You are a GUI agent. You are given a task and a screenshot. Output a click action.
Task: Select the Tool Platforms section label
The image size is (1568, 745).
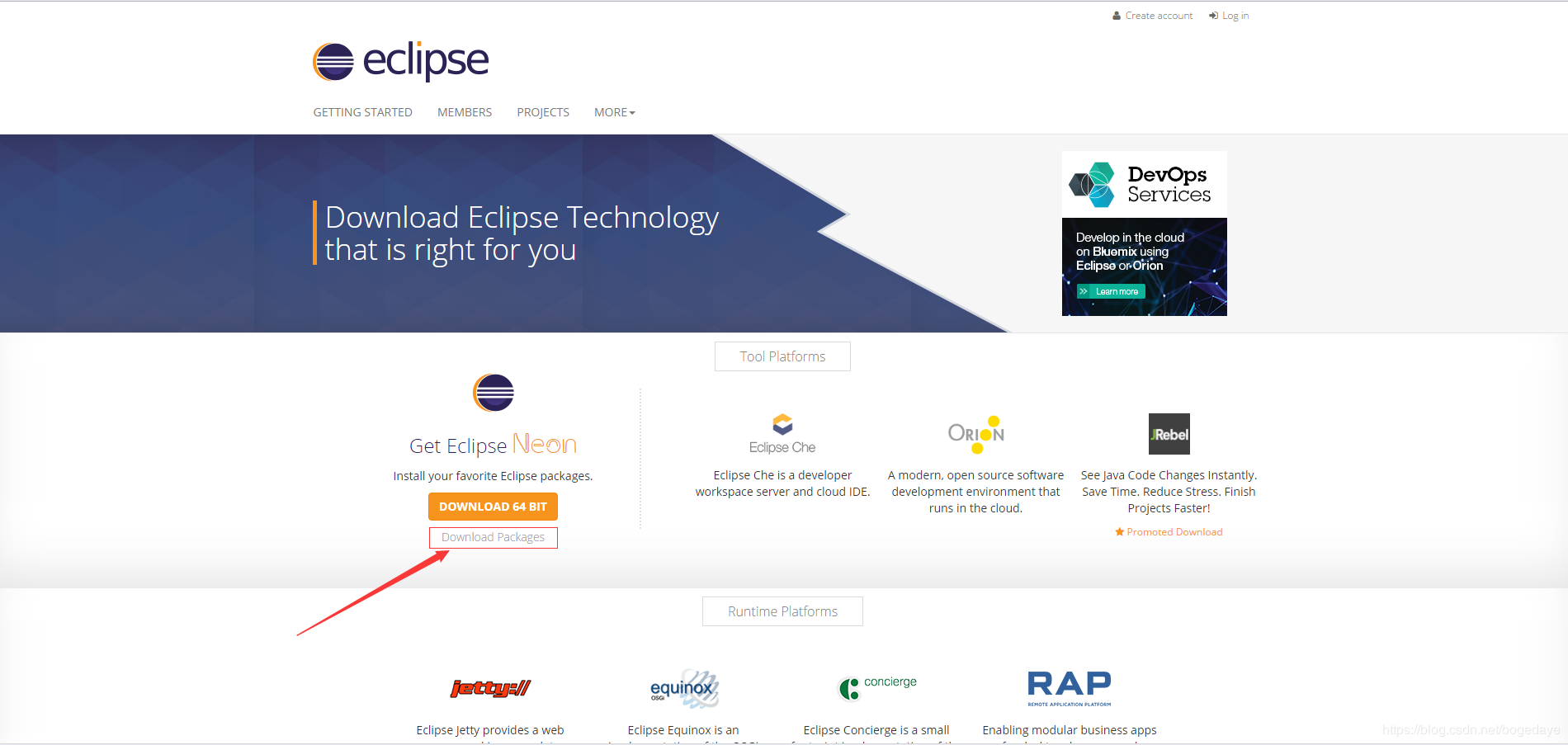click(782, 356)
